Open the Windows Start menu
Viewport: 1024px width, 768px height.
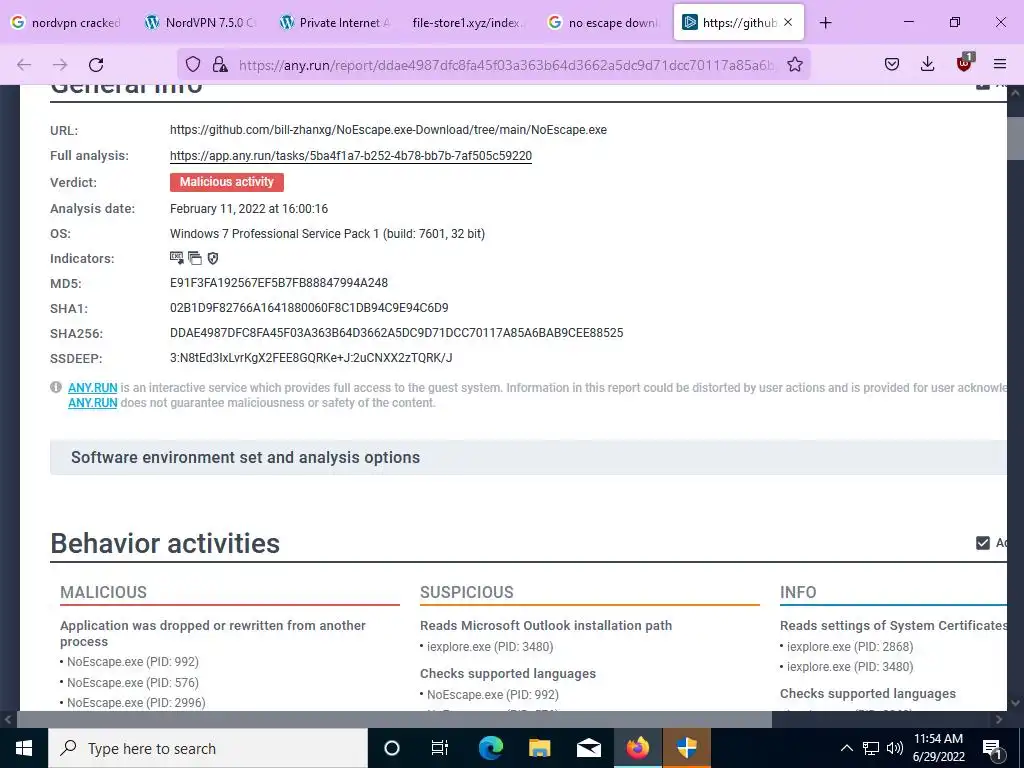(24, 748)
